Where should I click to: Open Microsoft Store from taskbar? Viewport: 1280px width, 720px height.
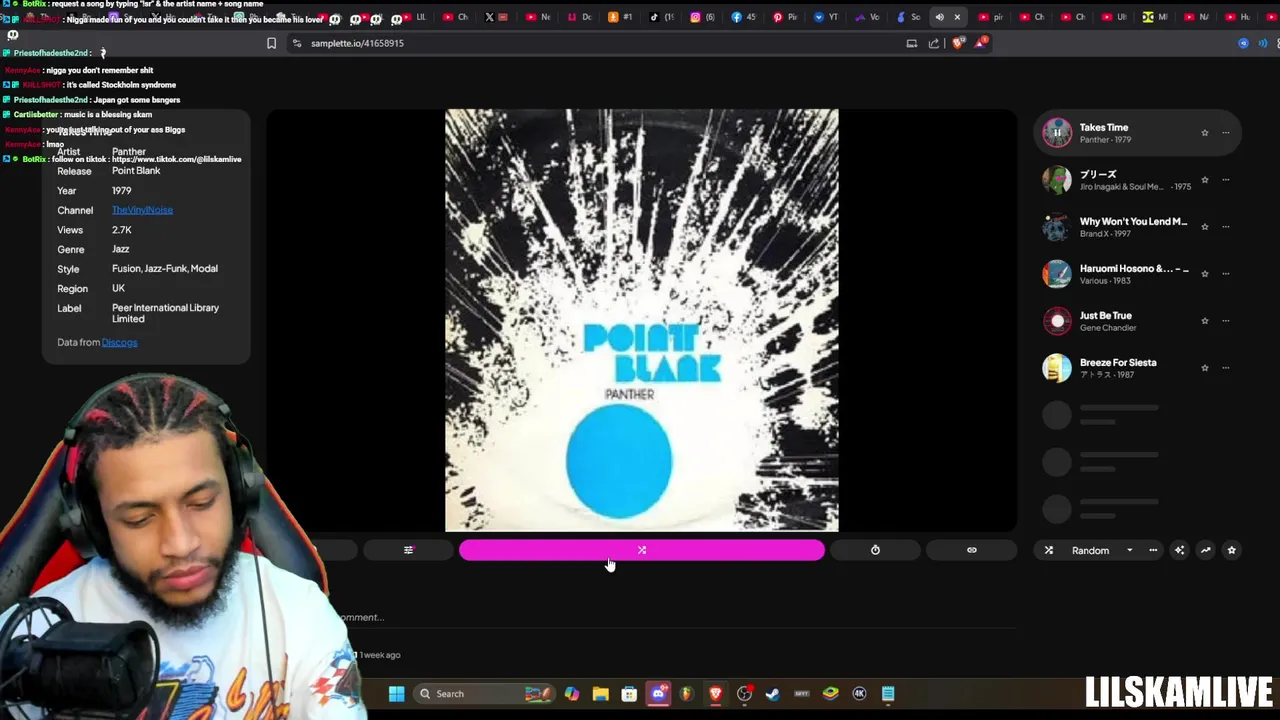click(629, 694)
